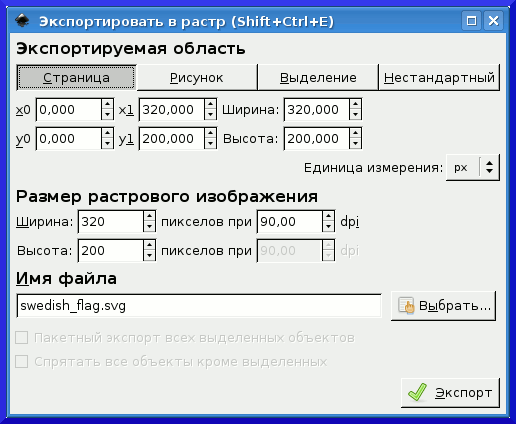Decrease area Высота 200,000 with down arrow

point(355,144)
